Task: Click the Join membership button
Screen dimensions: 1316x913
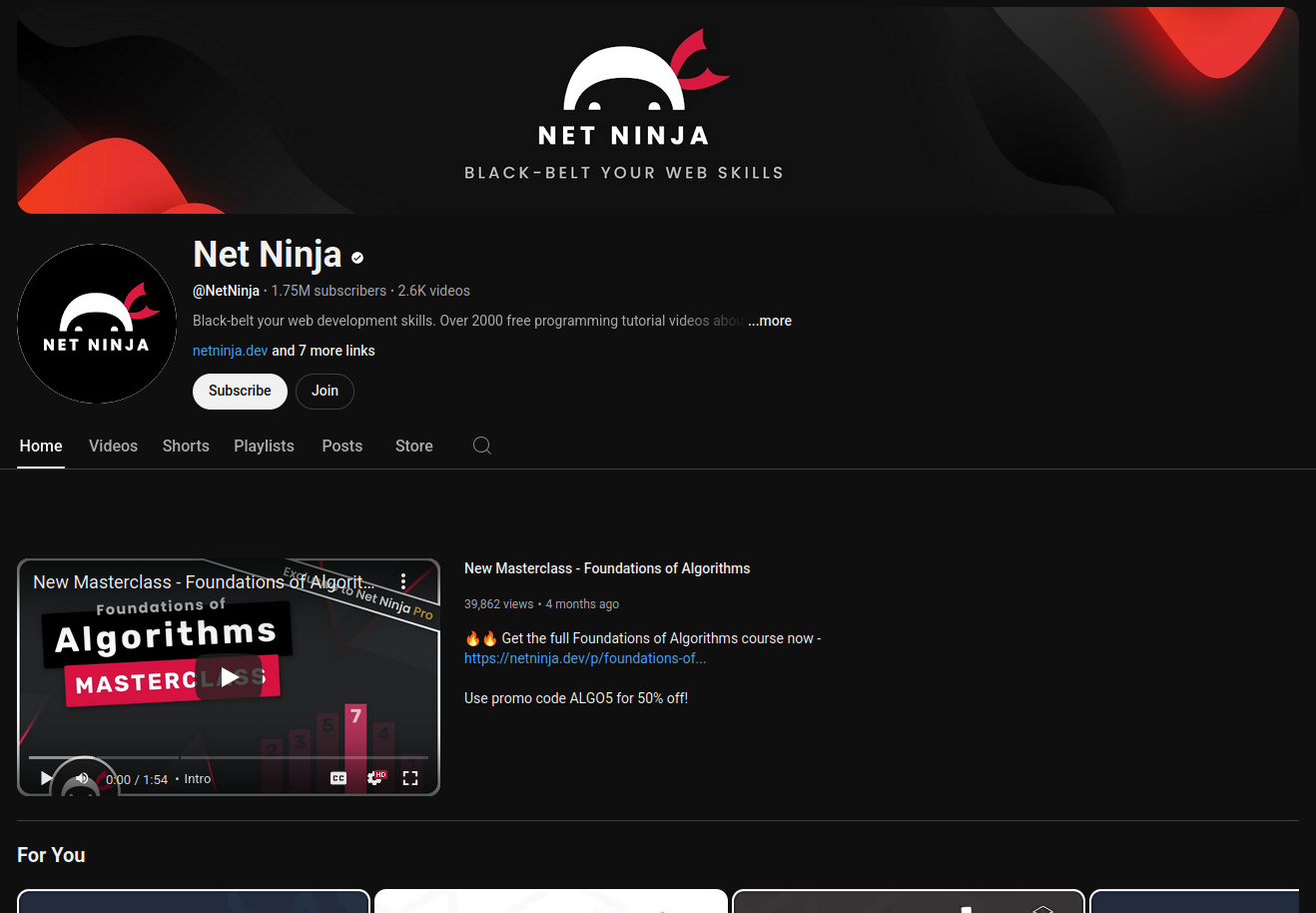Action: (x=325, y=391)
